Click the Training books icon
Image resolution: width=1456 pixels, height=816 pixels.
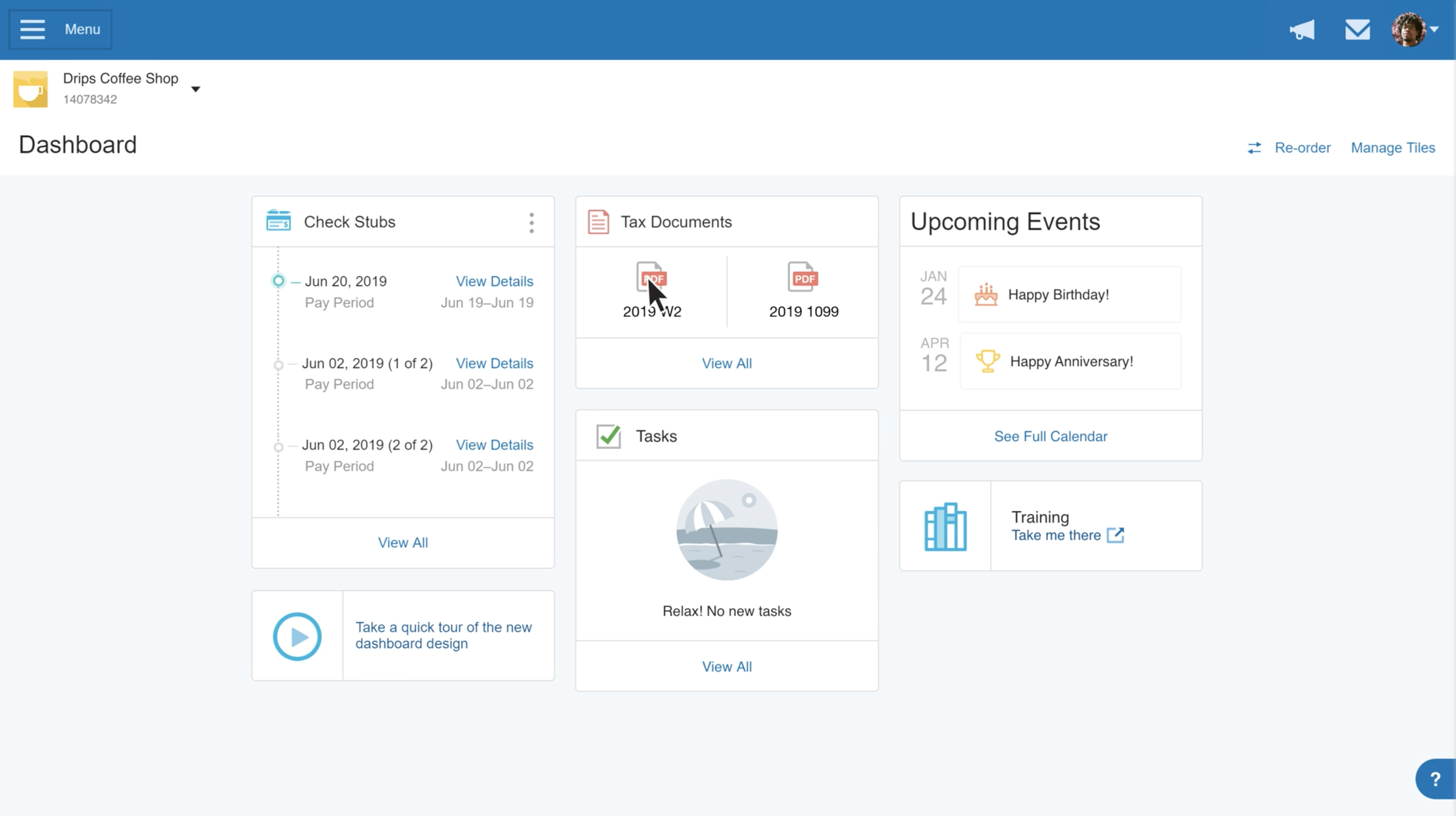click(x=945, y=526)
